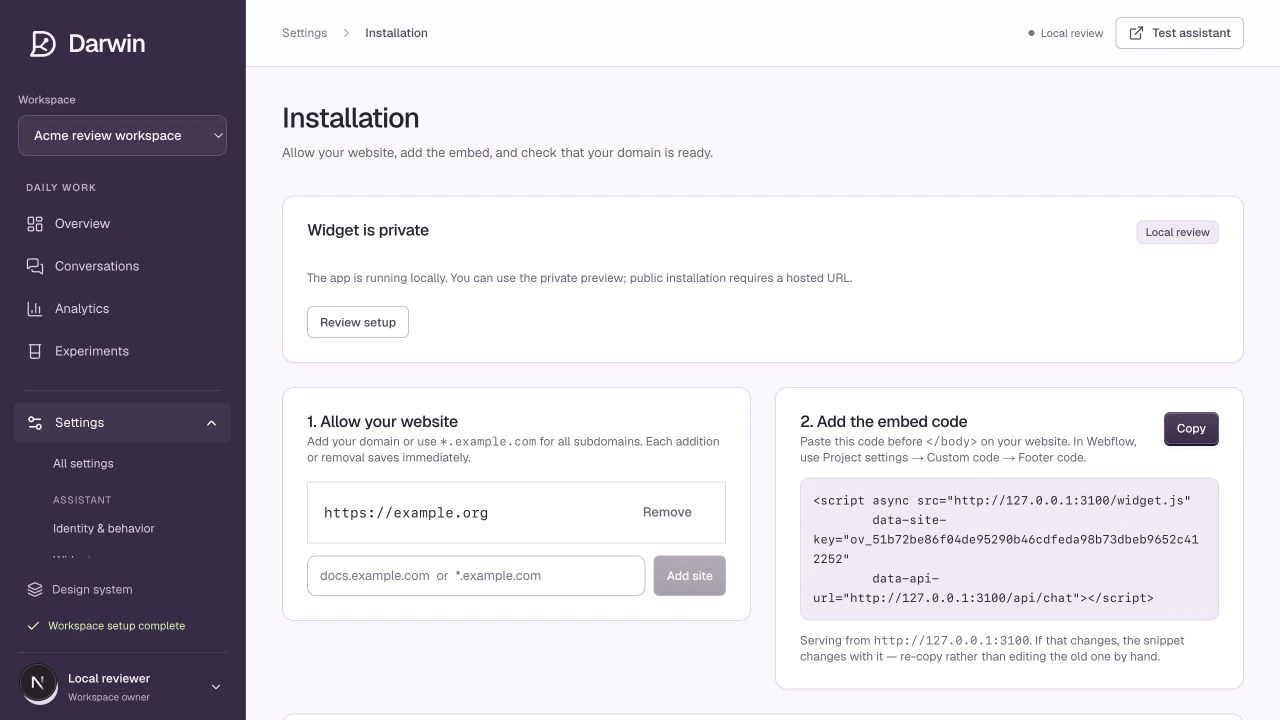Collapse the Settings section chevron
1280x720 pixels.
point(211,423)
